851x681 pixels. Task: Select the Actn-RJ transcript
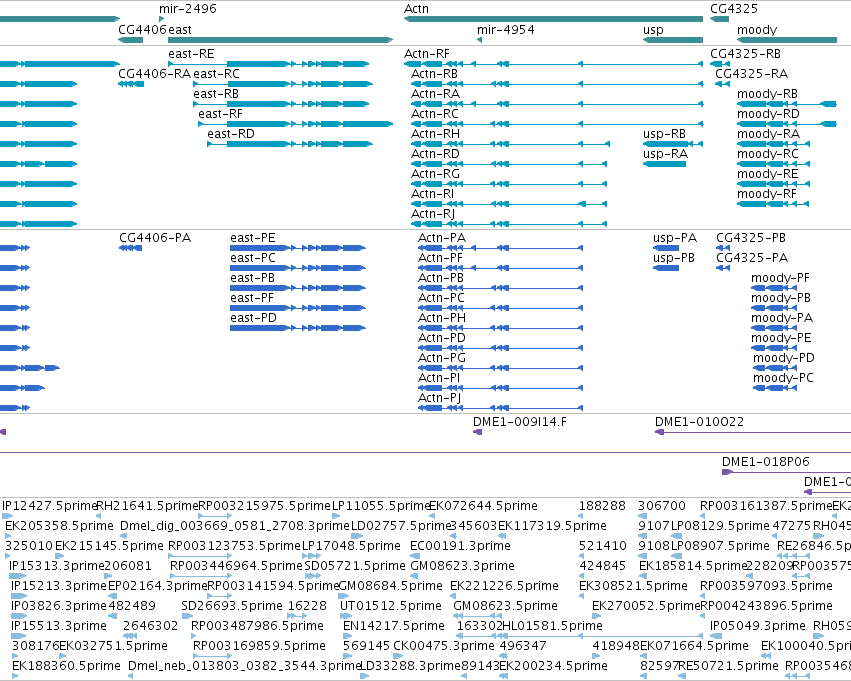(x=509, y=224)
